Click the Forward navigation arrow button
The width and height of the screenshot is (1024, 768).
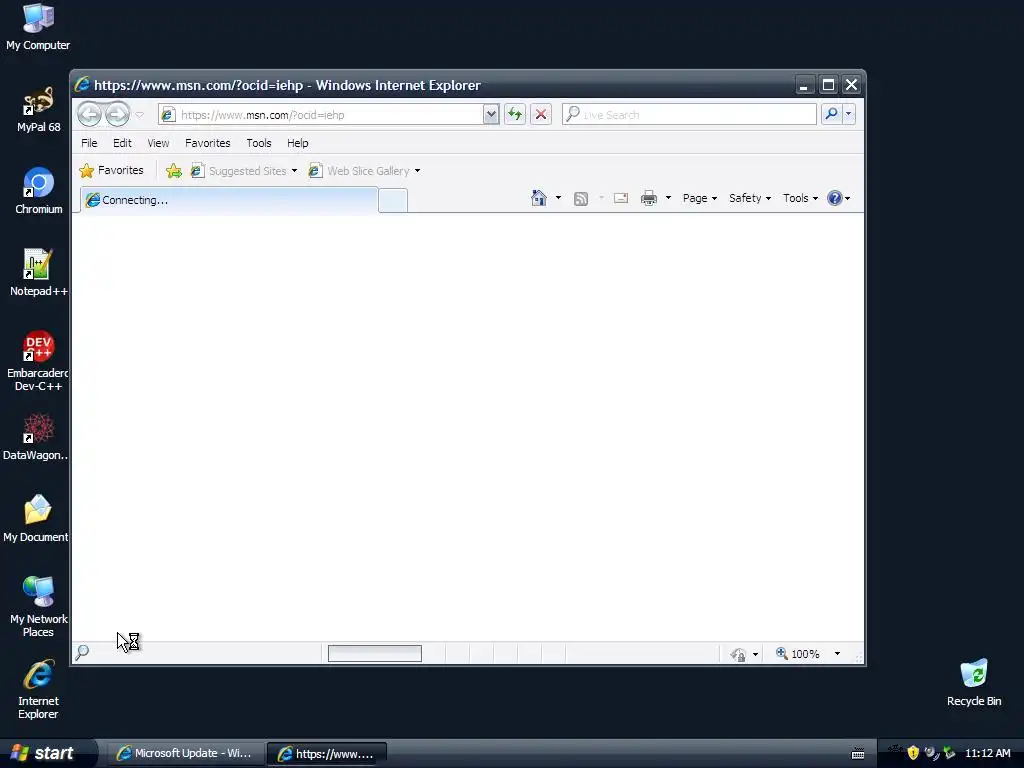click(x=118, y=114)
